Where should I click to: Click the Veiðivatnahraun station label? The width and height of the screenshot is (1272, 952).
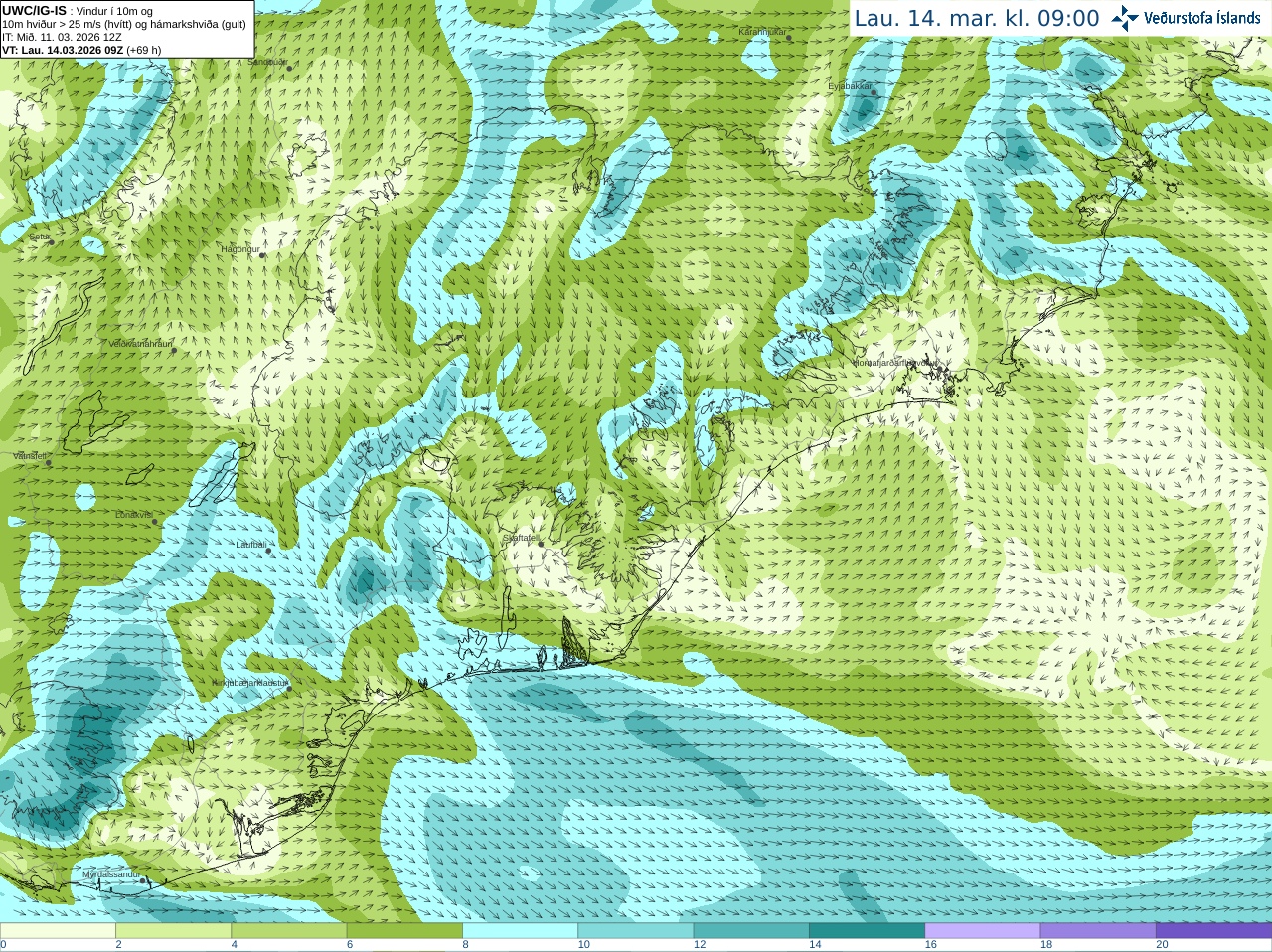coord(140,344)
